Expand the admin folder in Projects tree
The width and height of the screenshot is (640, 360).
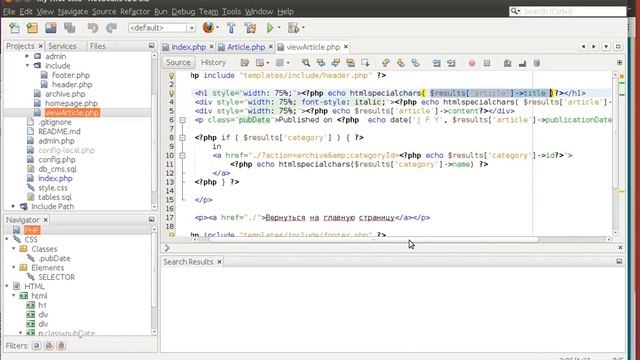pyautogui.click(x=27, y=56)
